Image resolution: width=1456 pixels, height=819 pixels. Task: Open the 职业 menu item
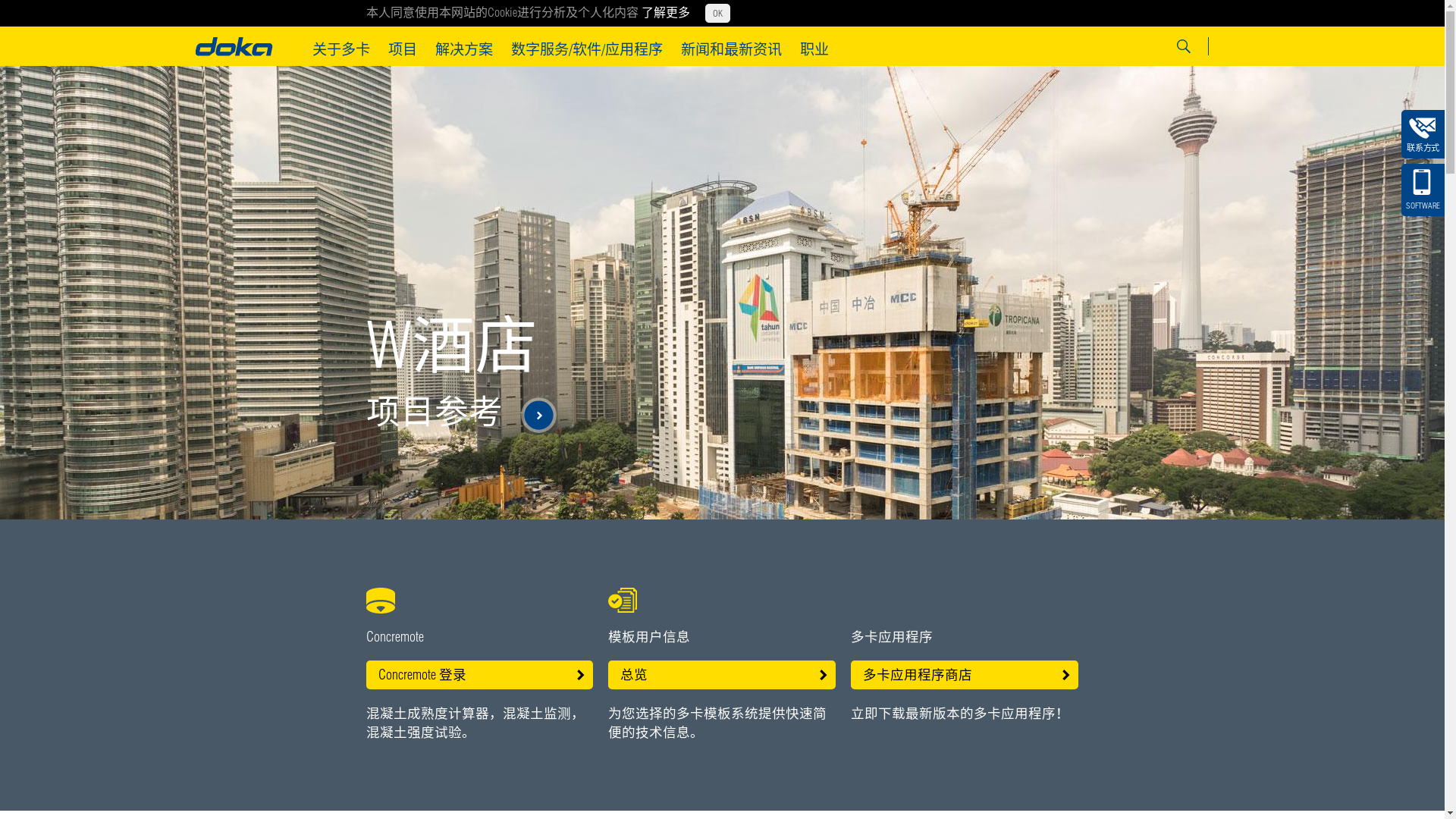814,49
